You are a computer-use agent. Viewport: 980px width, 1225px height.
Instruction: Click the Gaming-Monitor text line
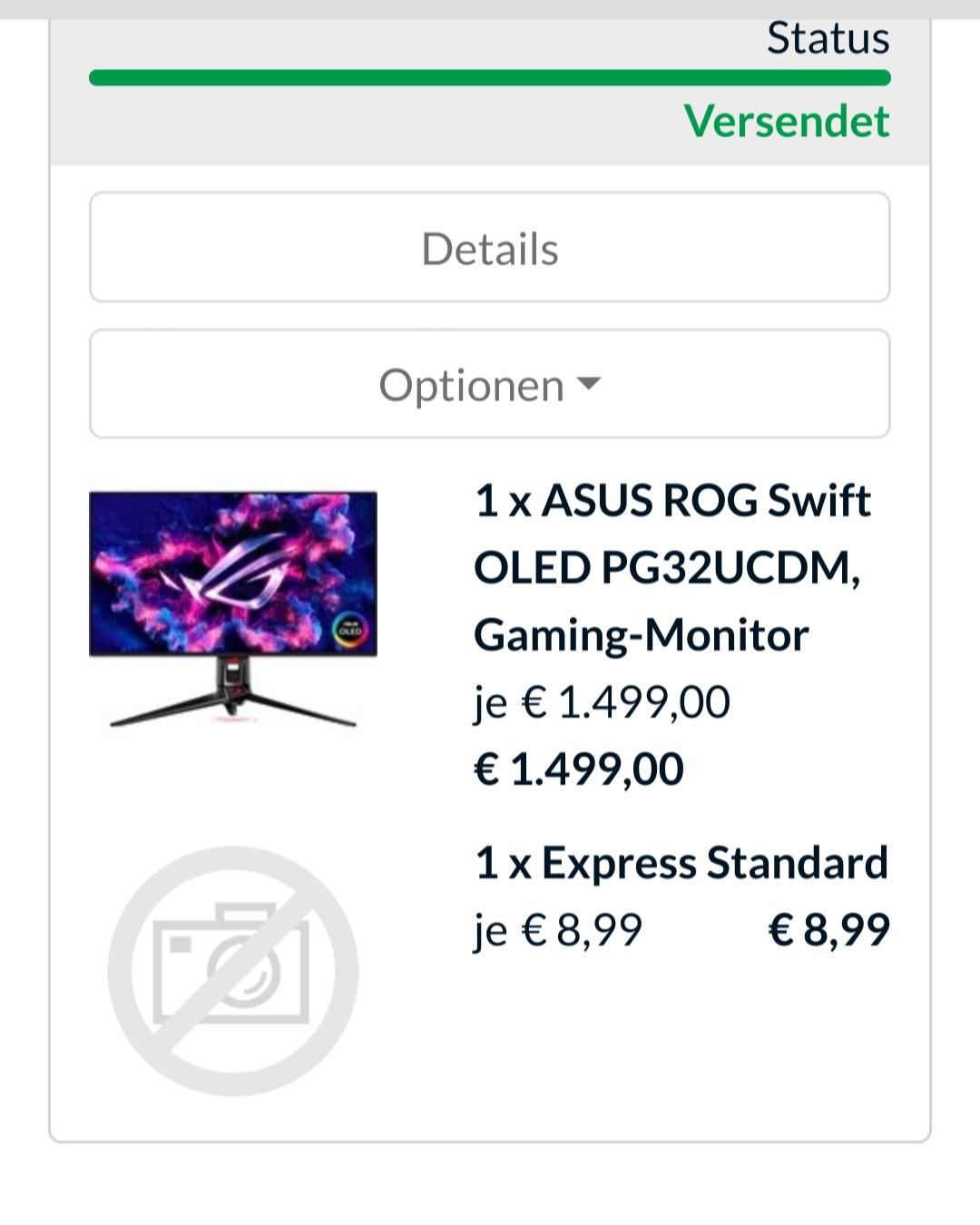642,635
